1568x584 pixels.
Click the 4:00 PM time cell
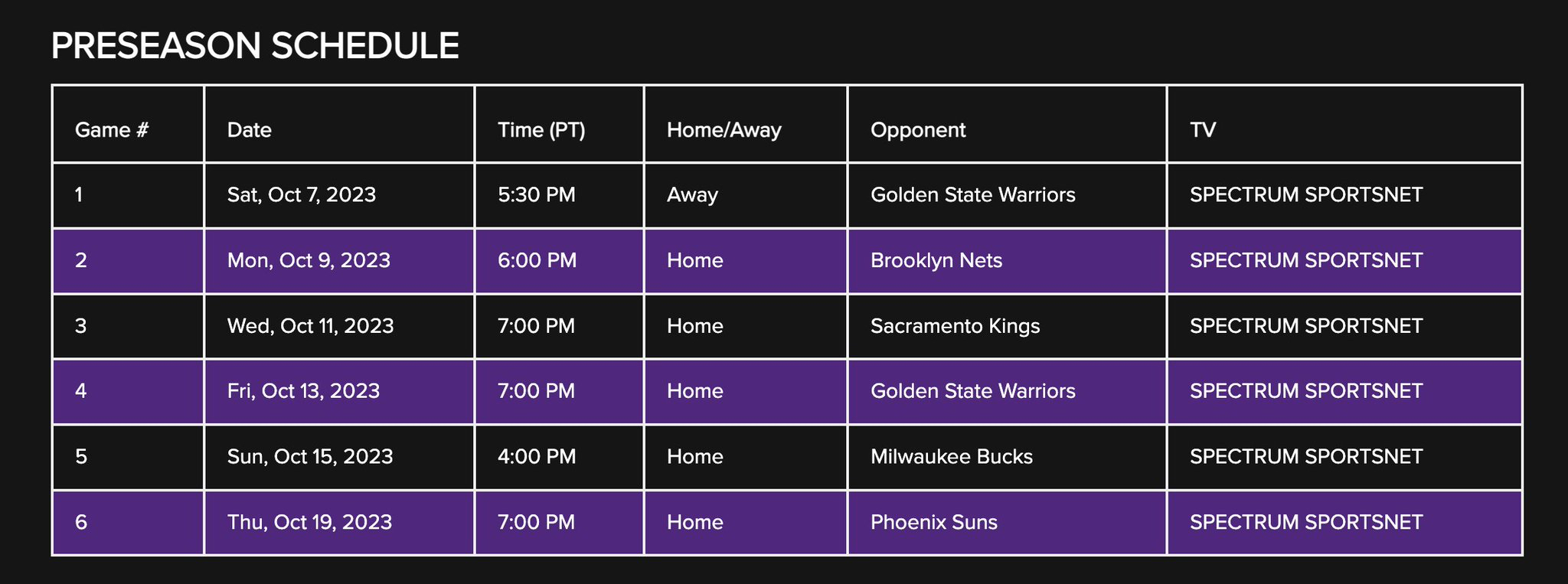pos(560,457)
